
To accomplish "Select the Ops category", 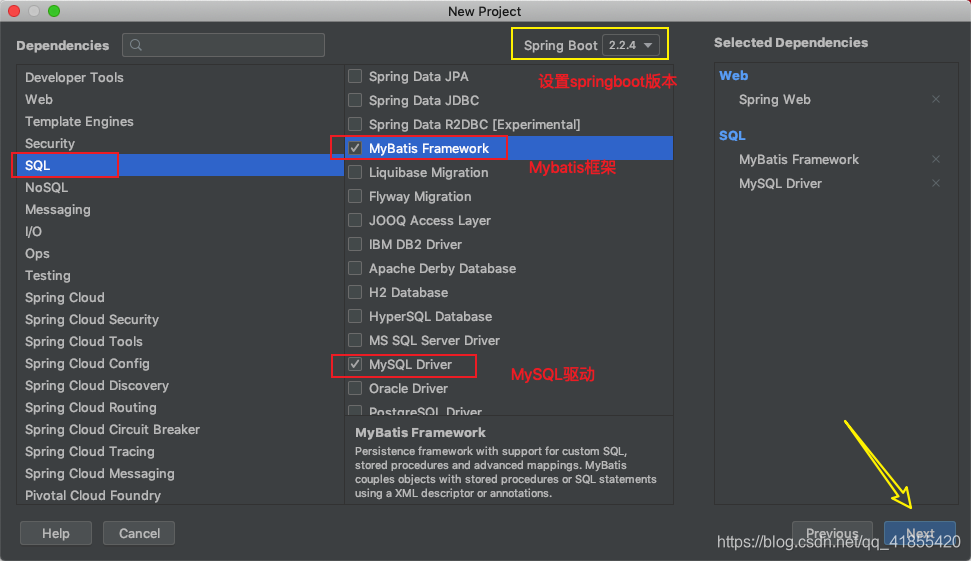I will (180, 253).
